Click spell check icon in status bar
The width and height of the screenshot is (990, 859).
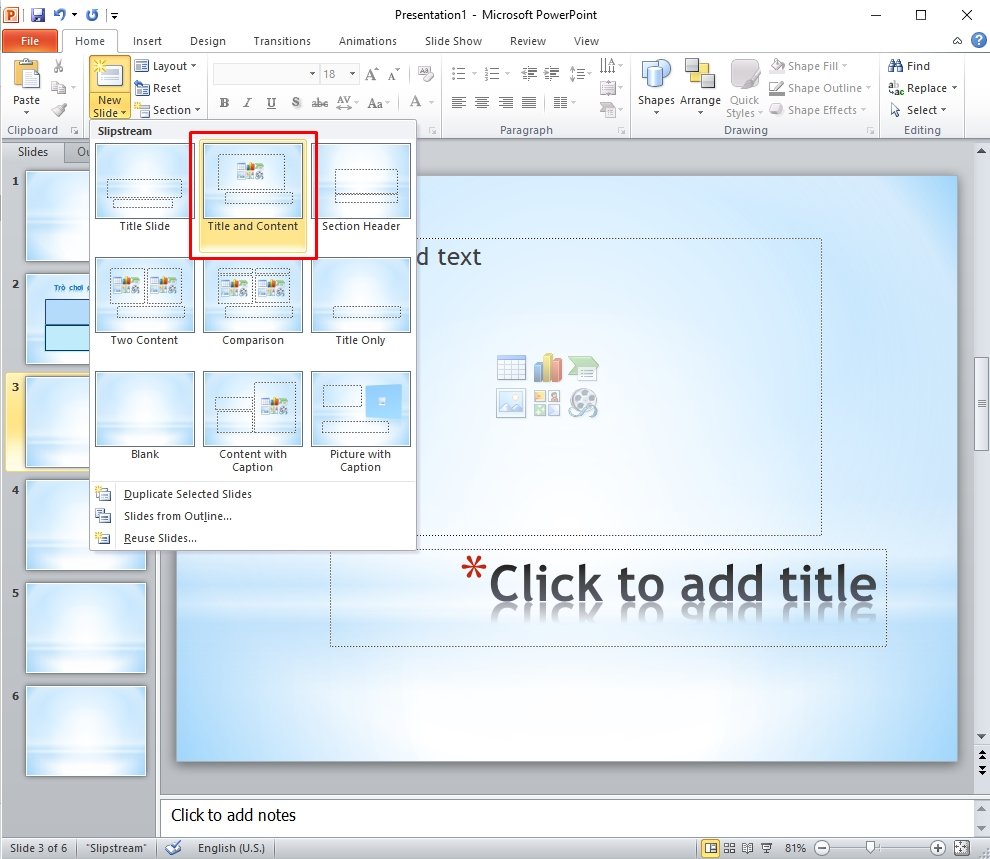point(174,848)
